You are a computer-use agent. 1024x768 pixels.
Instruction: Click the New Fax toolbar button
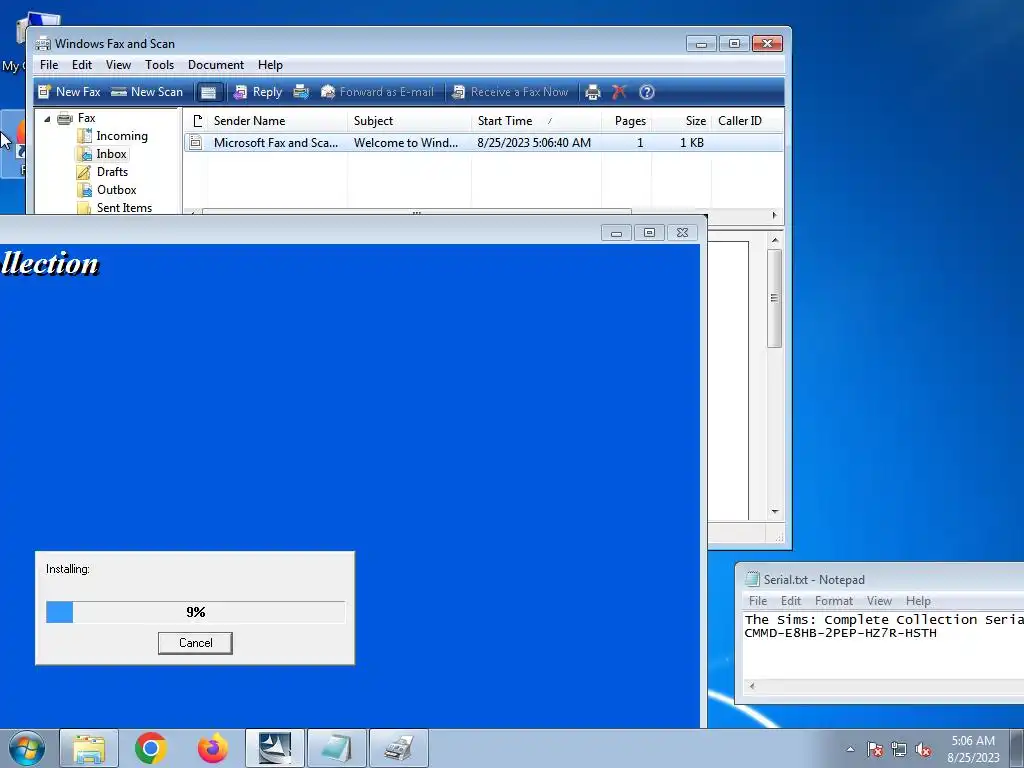tap(69, 92)
